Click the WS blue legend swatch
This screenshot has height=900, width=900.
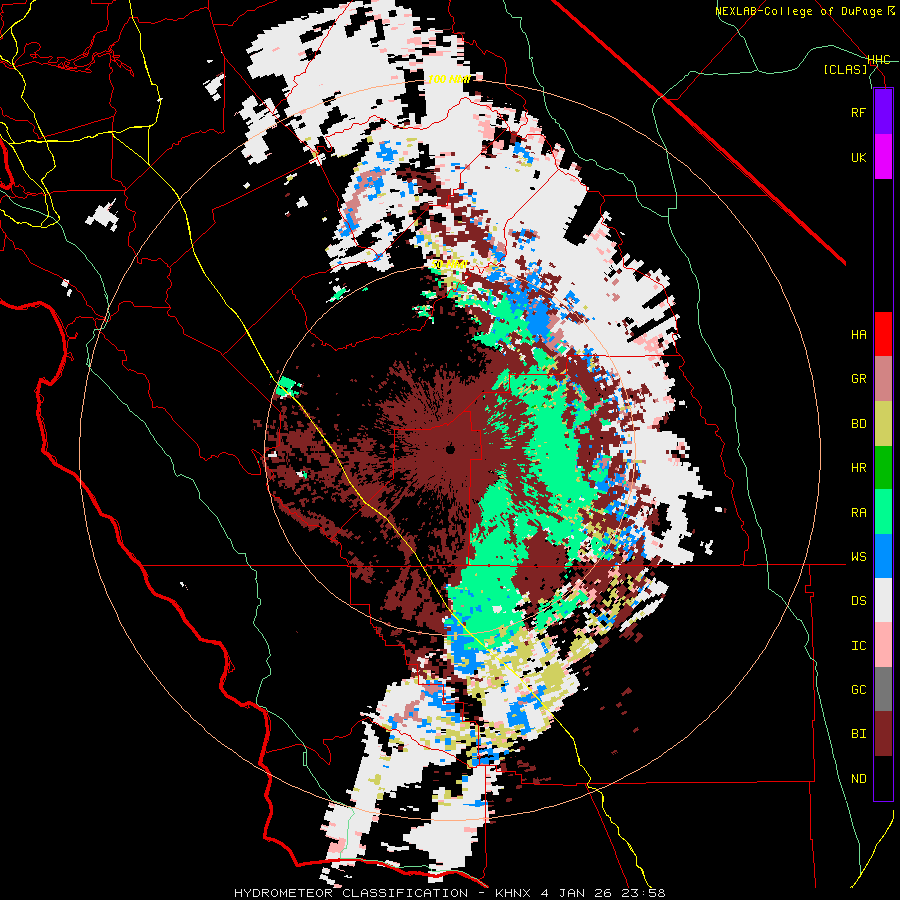(x=883, y=556)
